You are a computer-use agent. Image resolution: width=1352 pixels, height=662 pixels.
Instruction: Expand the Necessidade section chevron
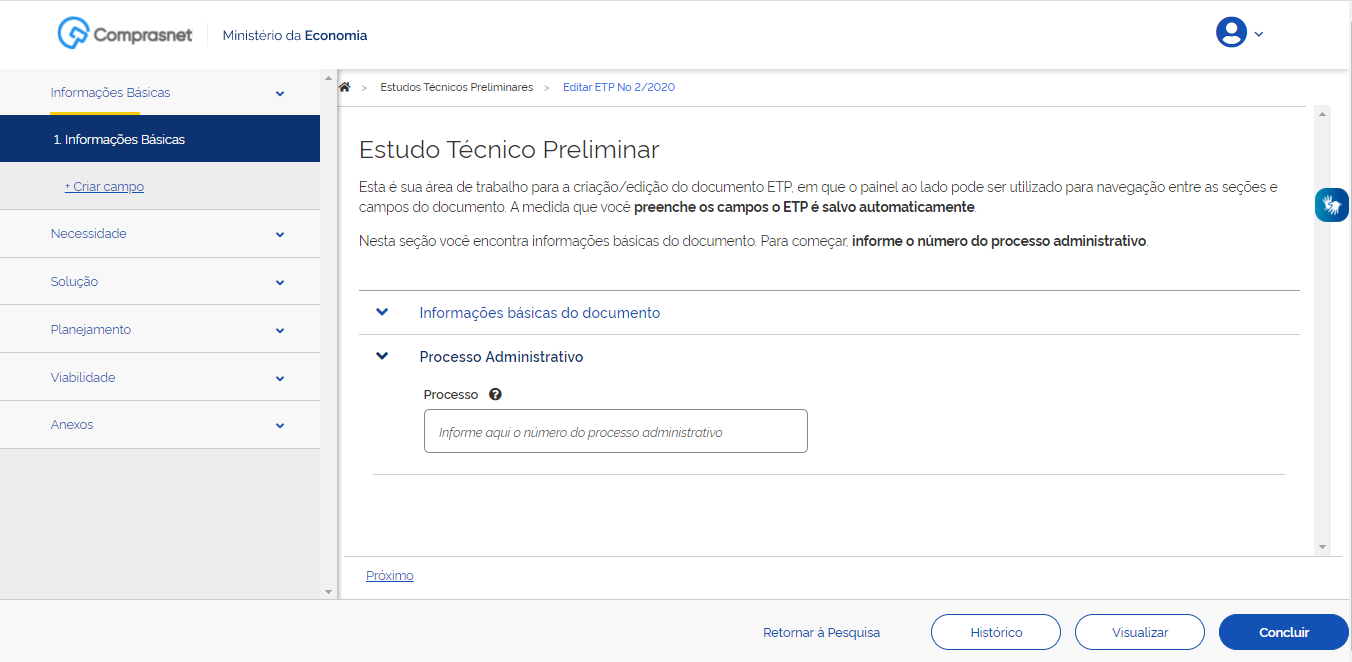(x=280, y=234)
